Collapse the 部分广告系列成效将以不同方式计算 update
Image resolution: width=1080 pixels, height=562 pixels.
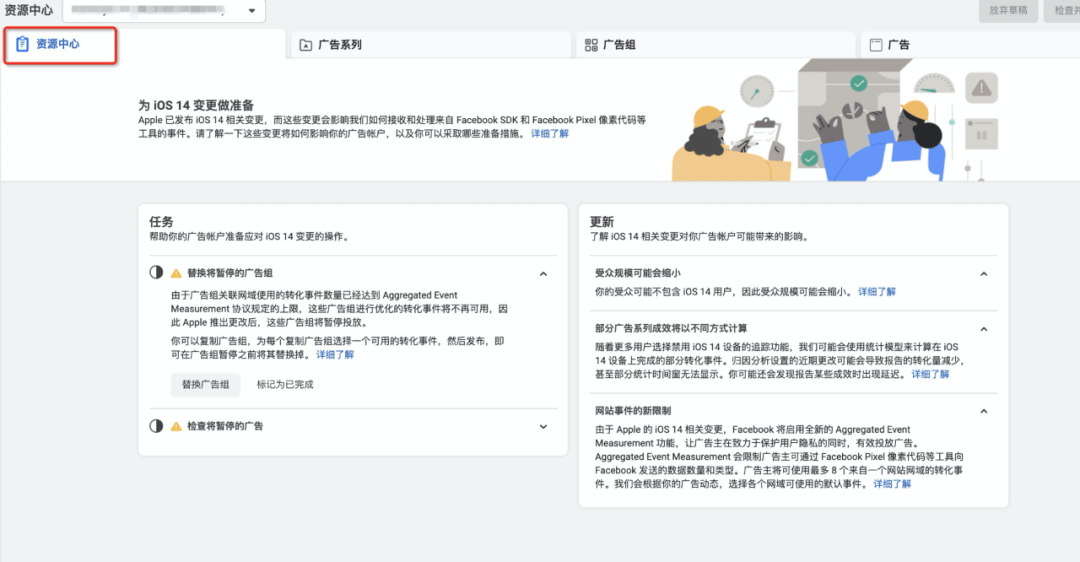point(984,329)
